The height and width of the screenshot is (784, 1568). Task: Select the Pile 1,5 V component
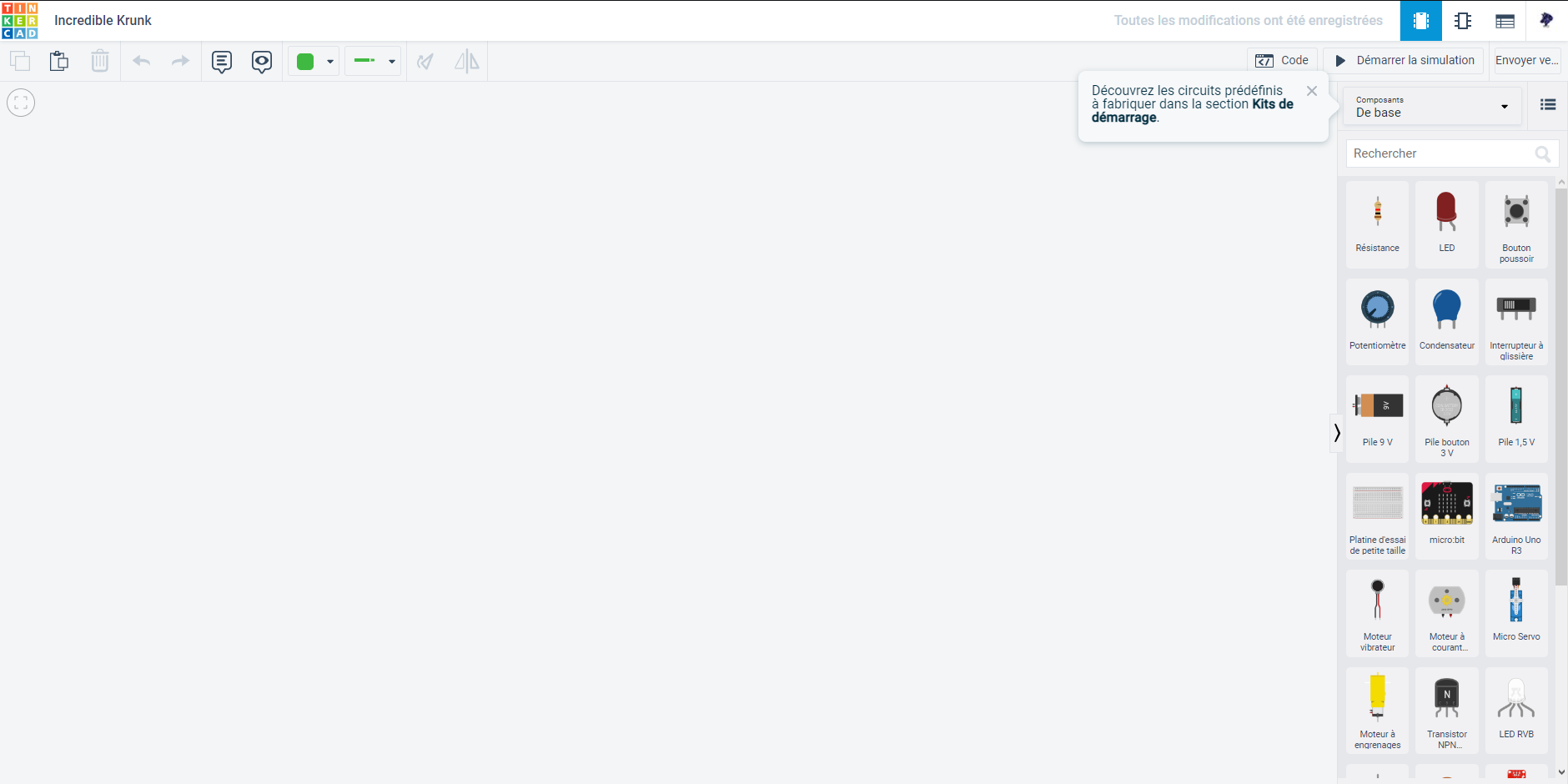coord(1516,420)
